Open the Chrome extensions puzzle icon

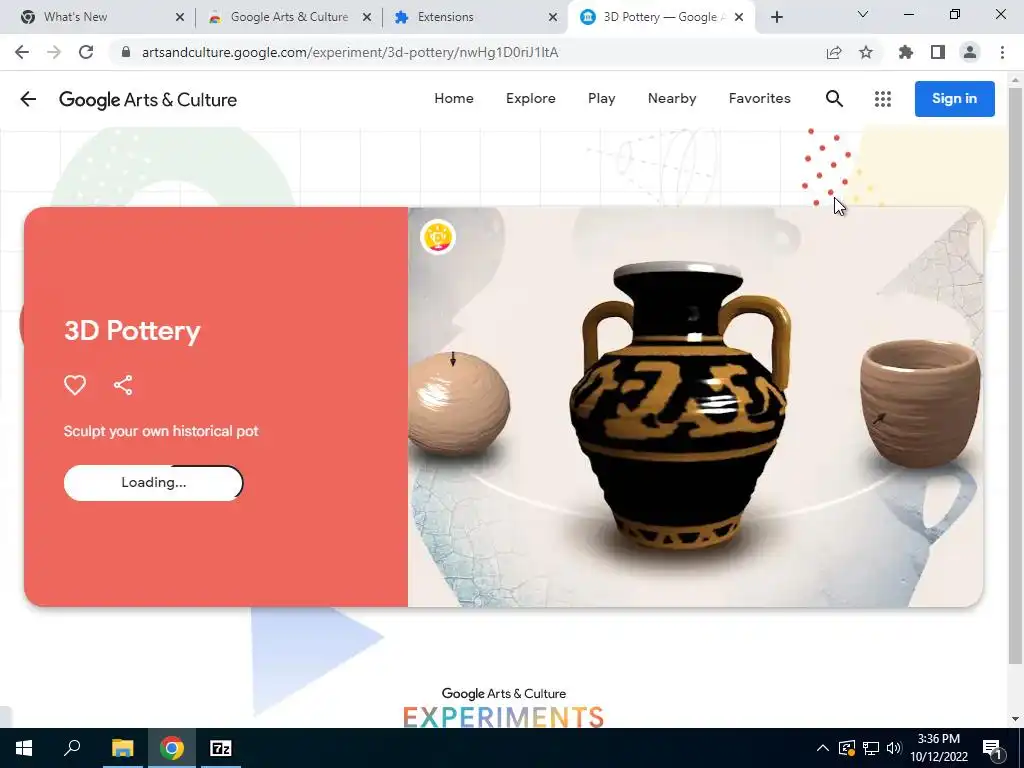pyautogui.click(x=906, y=52)
